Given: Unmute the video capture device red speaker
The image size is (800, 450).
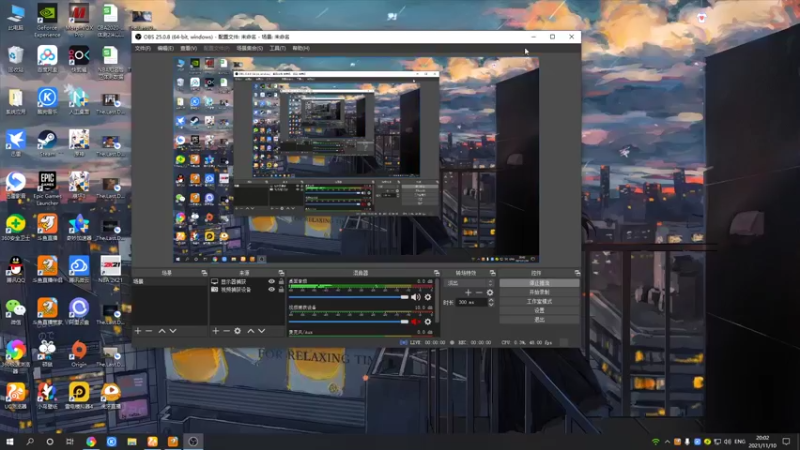Looking at the screenshot, I should 416,322.
